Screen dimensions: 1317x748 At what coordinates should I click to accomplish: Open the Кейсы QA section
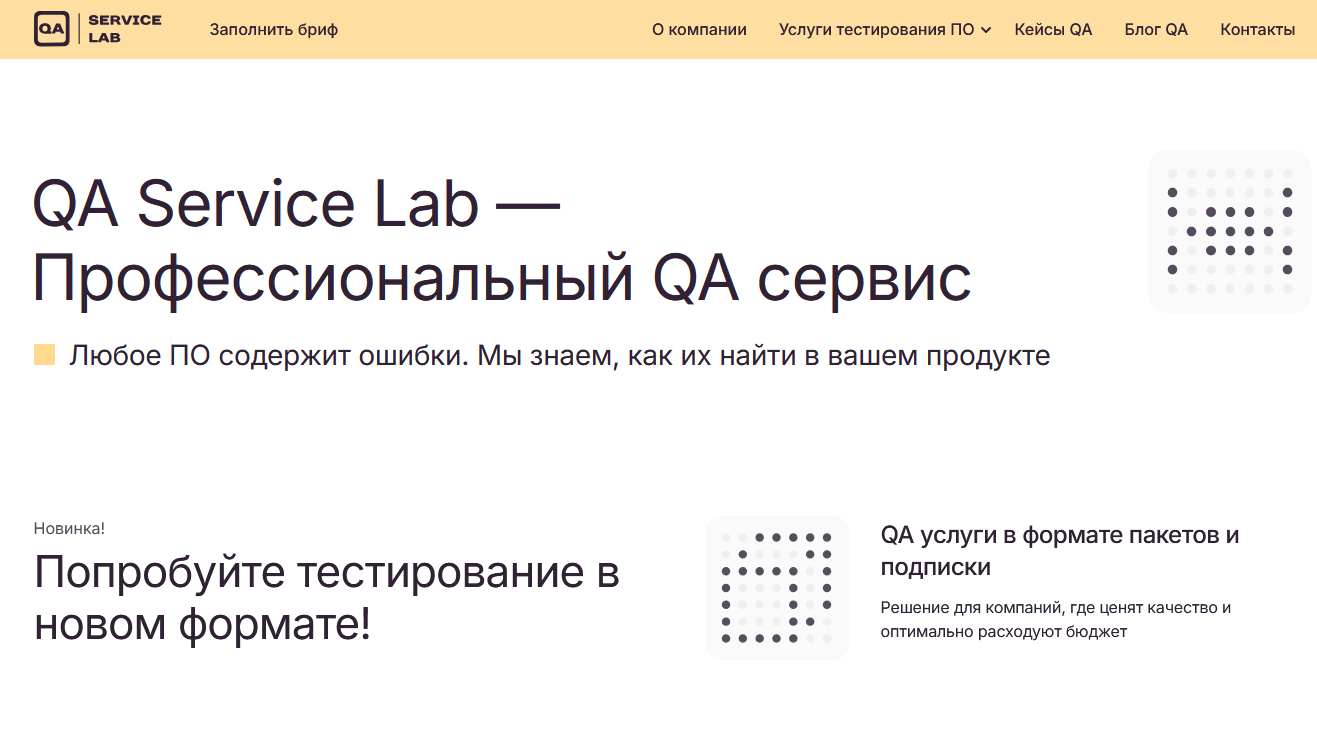1053,30
